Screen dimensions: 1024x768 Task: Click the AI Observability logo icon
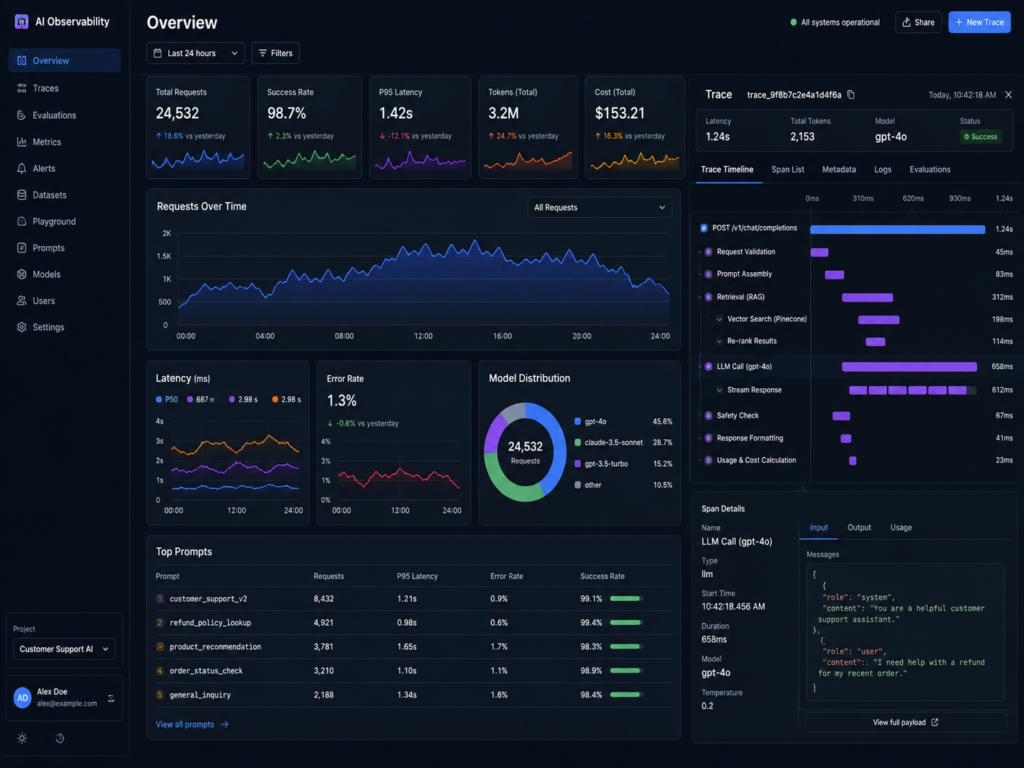(22, 22)
